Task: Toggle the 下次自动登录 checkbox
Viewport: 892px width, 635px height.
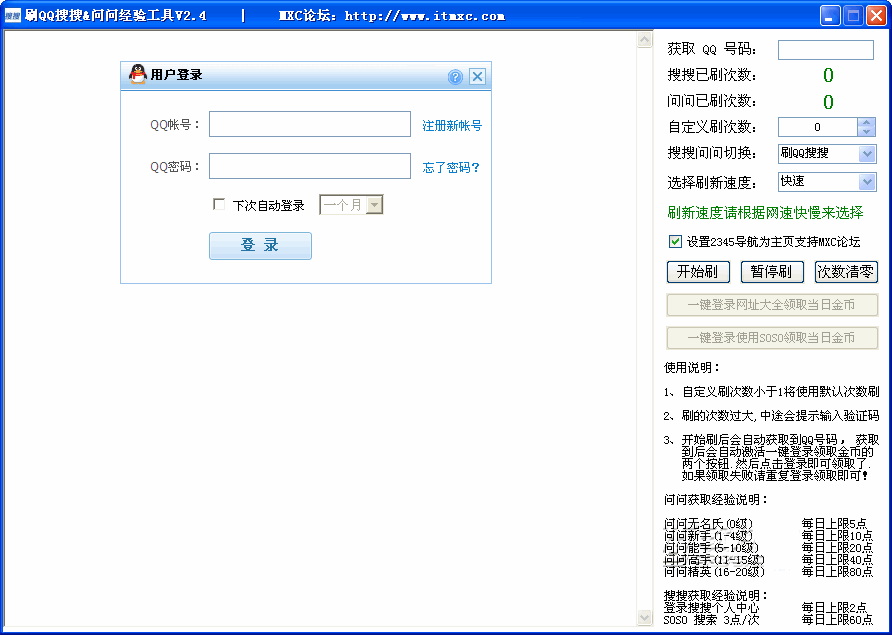Action: click(220, 205)
